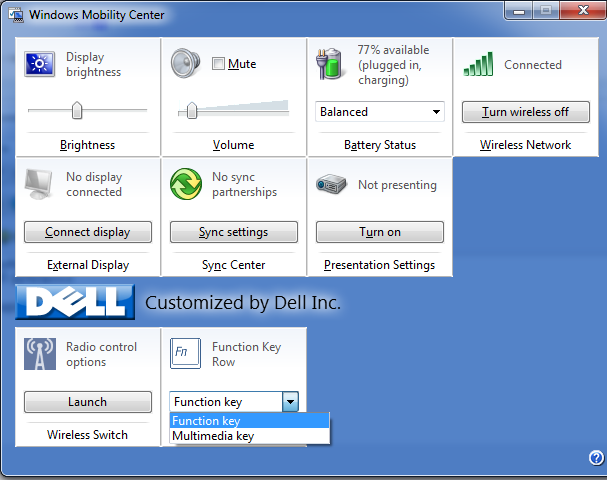Click the Sync Center label

pyautogui.click(x=233, y=265)
